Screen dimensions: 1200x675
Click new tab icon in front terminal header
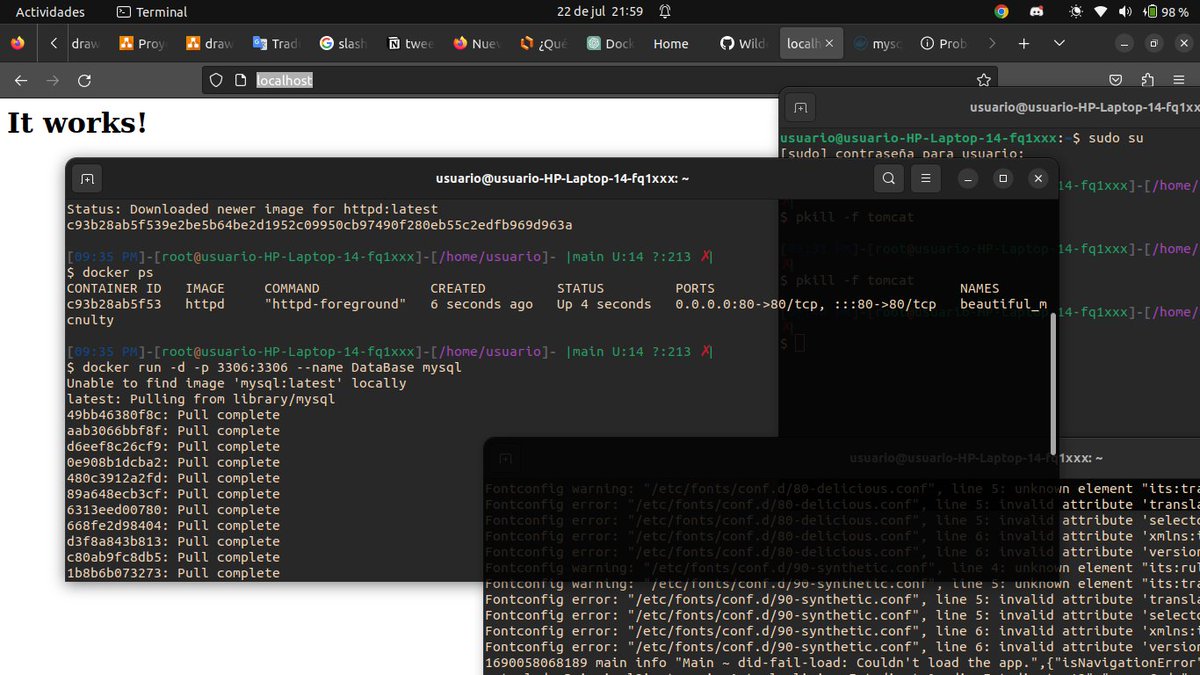87,179
